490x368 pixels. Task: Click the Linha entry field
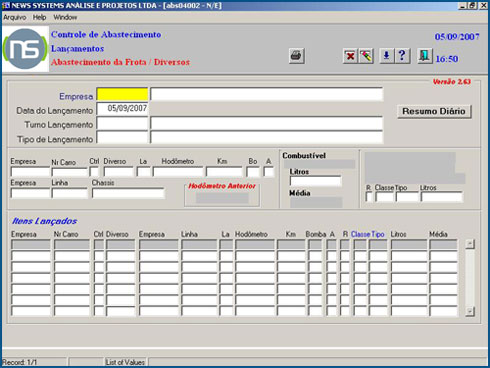click(70, 193)
